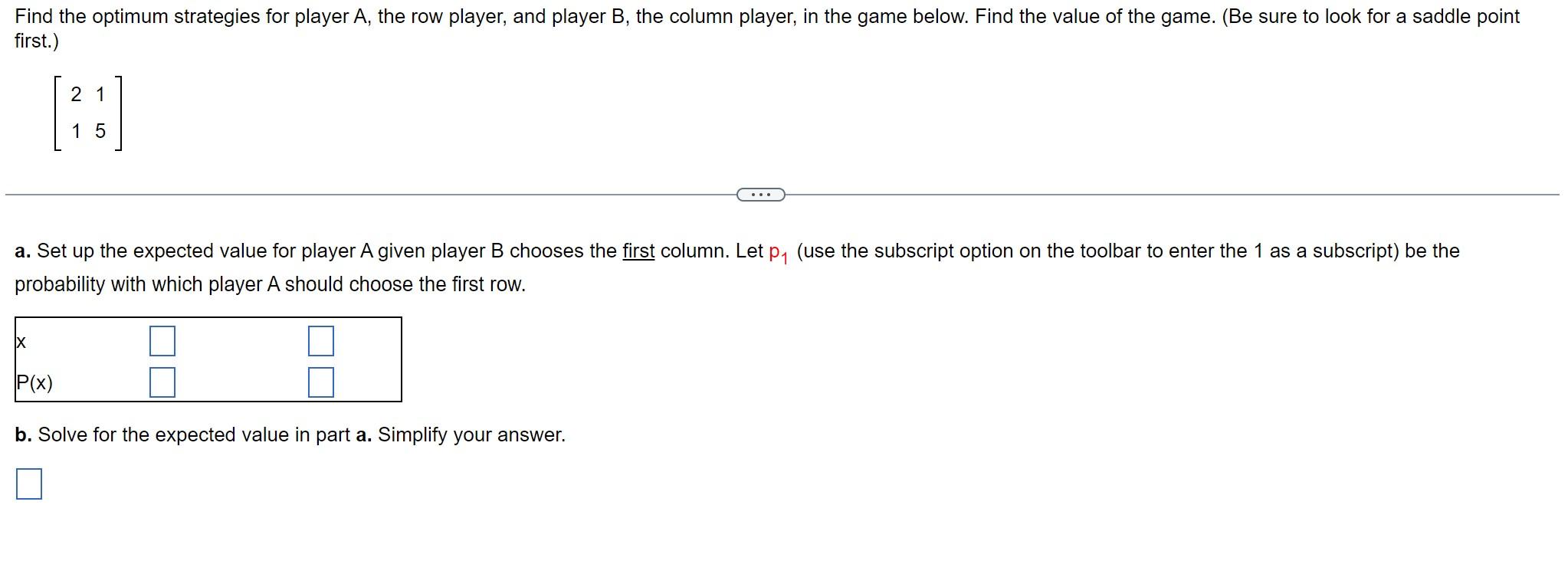
Task: Select the second x-value answer box
Action: [321, 342]
